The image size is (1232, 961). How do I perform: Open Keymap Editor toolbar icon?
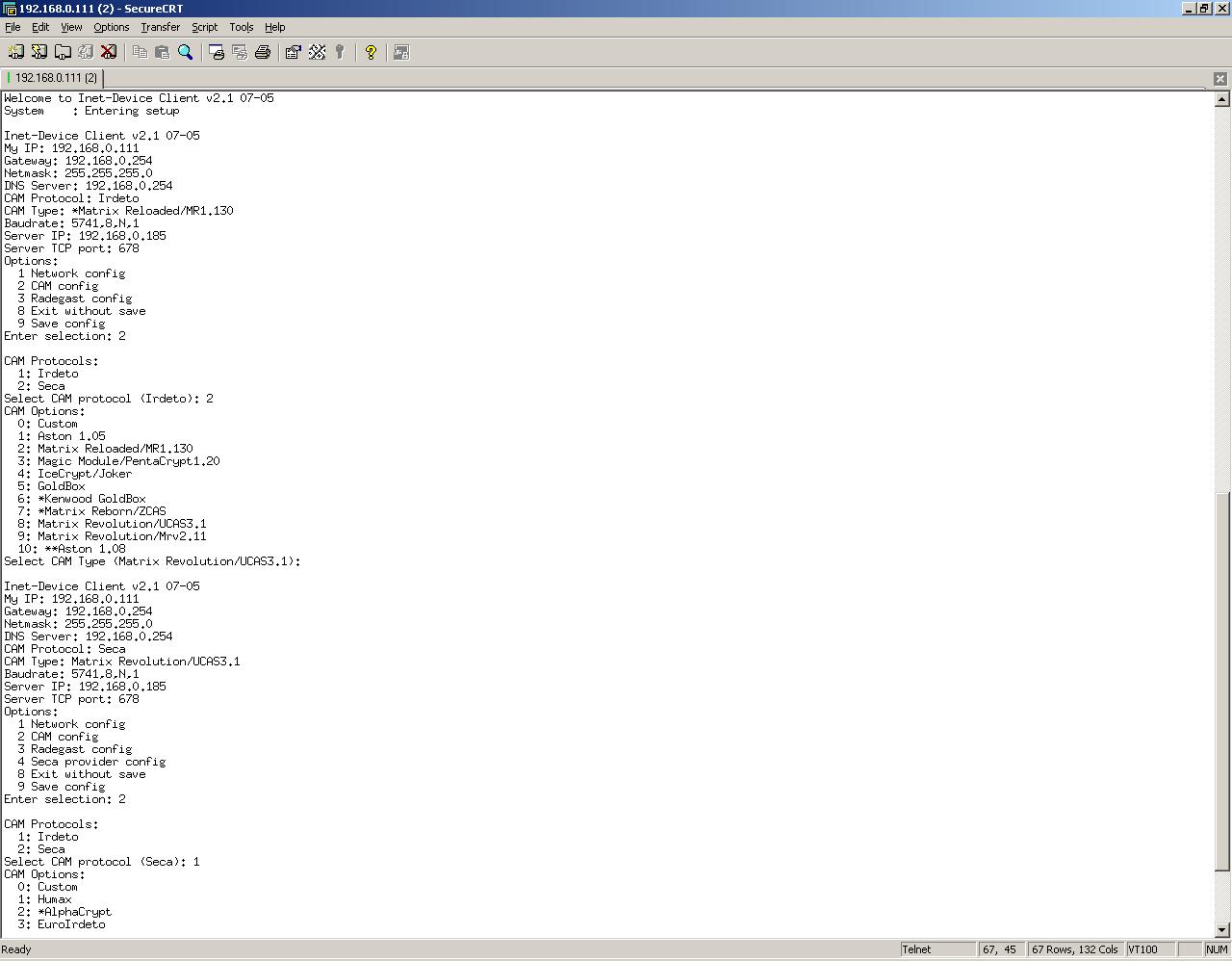click(x=317, y=52)
